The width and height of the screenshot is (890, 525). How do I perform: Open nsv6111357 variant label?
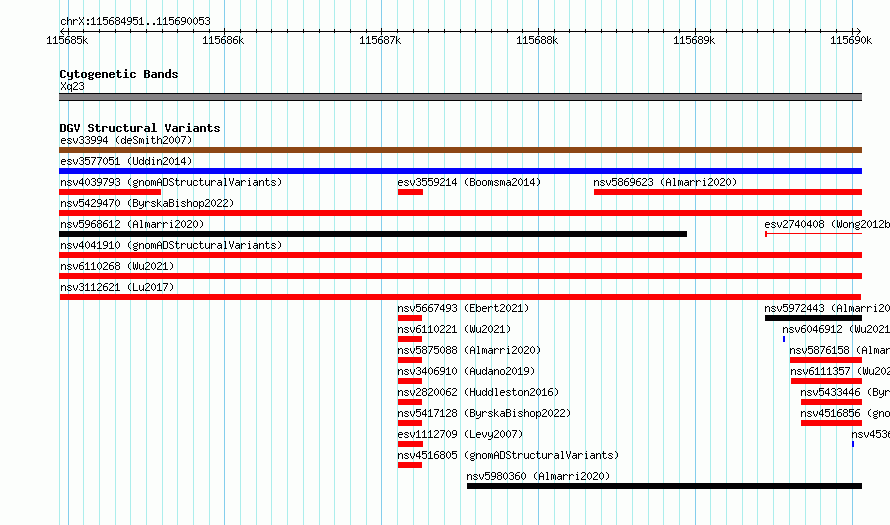click(840, 371)
